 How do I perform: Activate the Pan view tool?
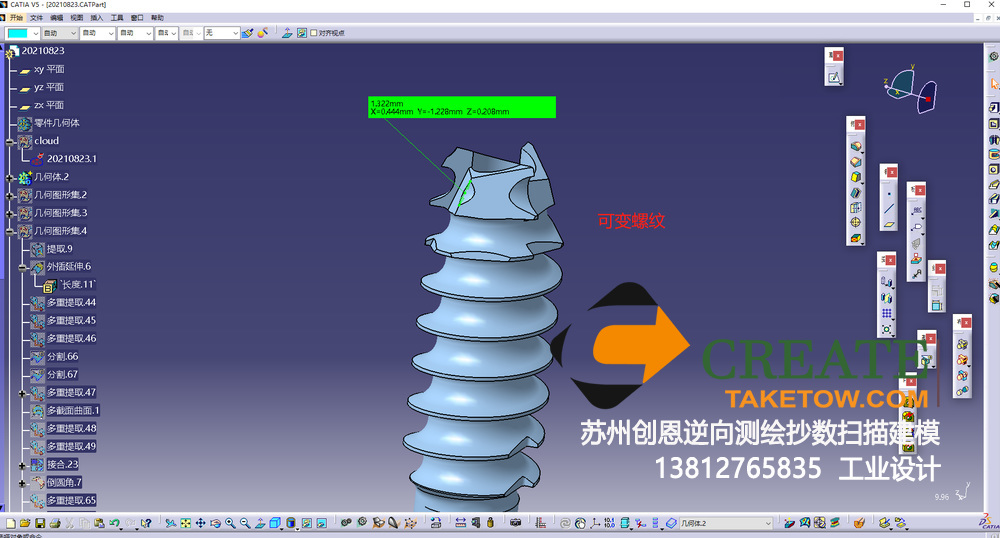(x=201, y=523)
